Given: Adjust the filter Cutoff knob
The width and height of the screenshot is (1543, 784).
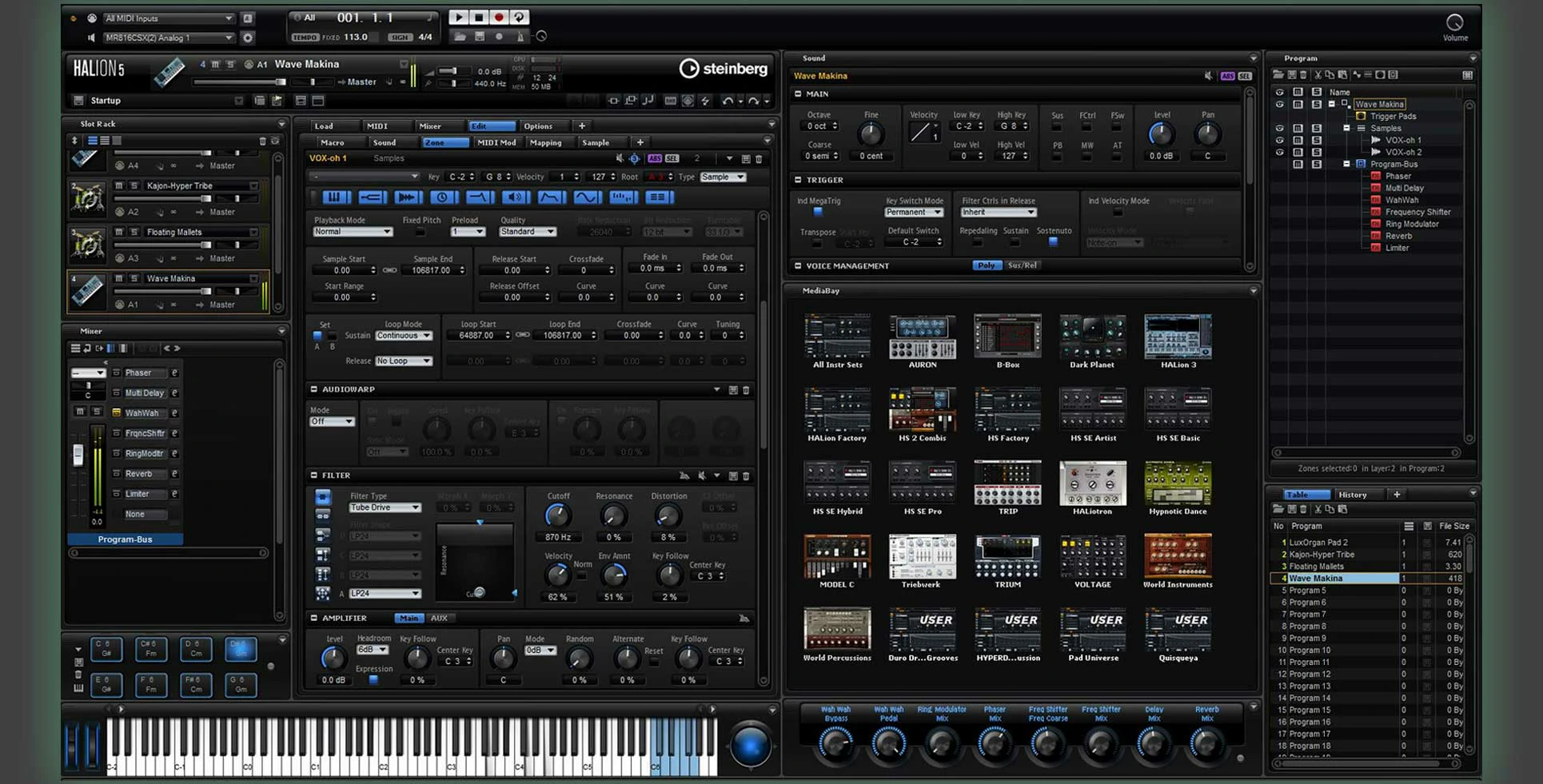Looking at the screenshot, I should click(x=558, y=515).
